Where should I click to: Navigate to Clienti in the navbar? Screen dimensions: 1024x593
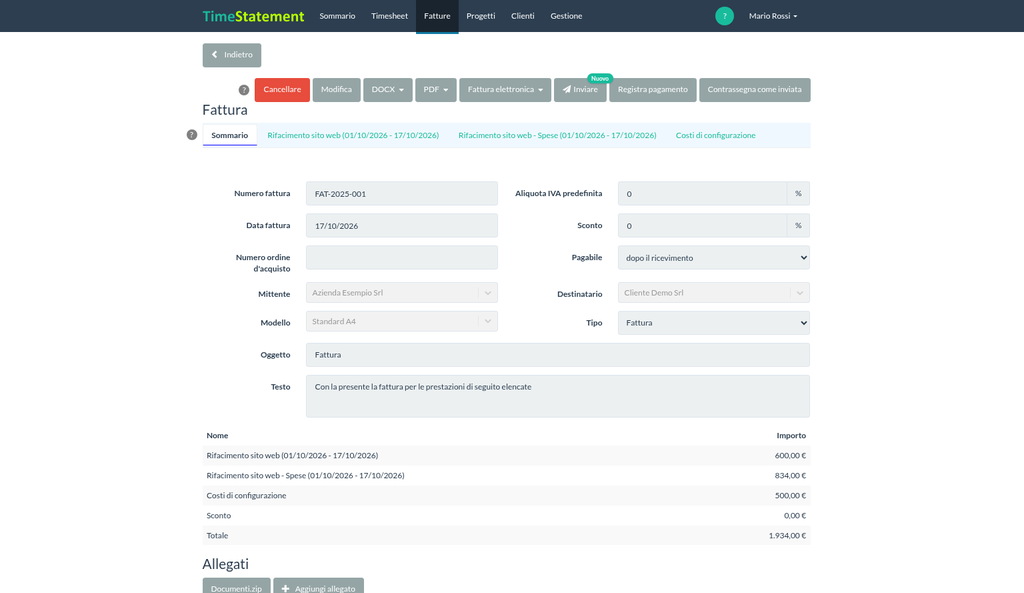click(522, 16)
